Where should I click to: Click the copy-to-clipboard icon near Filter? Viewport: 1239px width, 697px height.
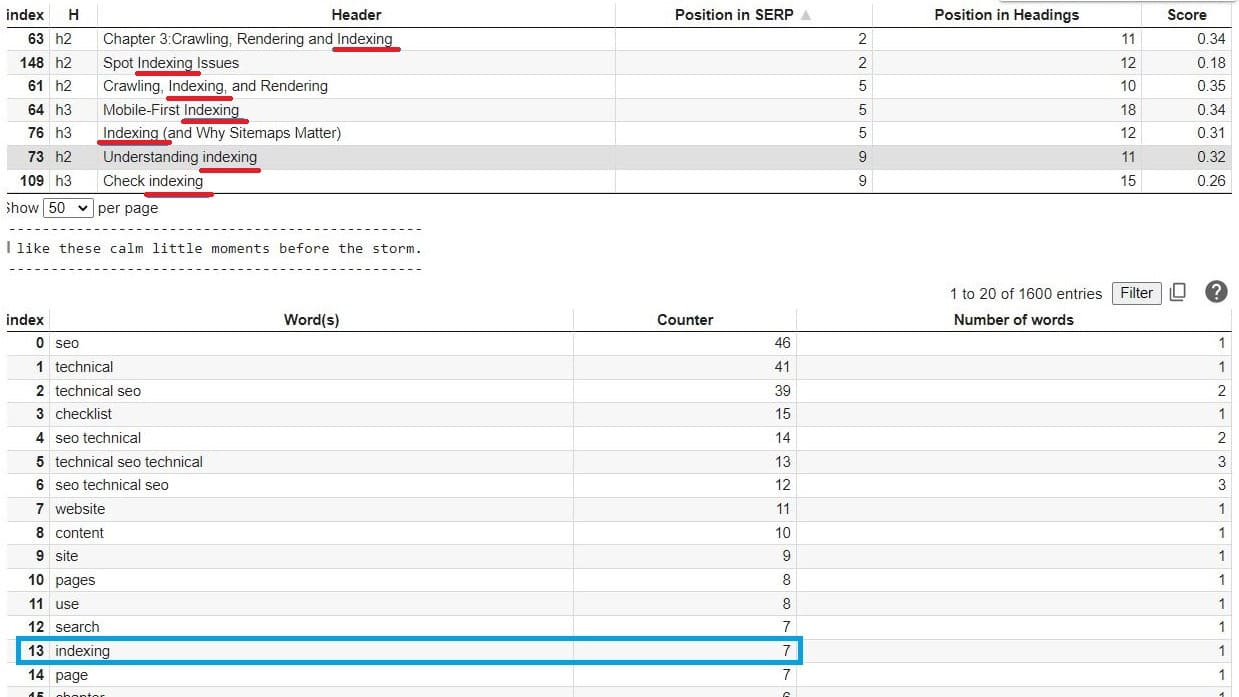(x=1178, y=292)
